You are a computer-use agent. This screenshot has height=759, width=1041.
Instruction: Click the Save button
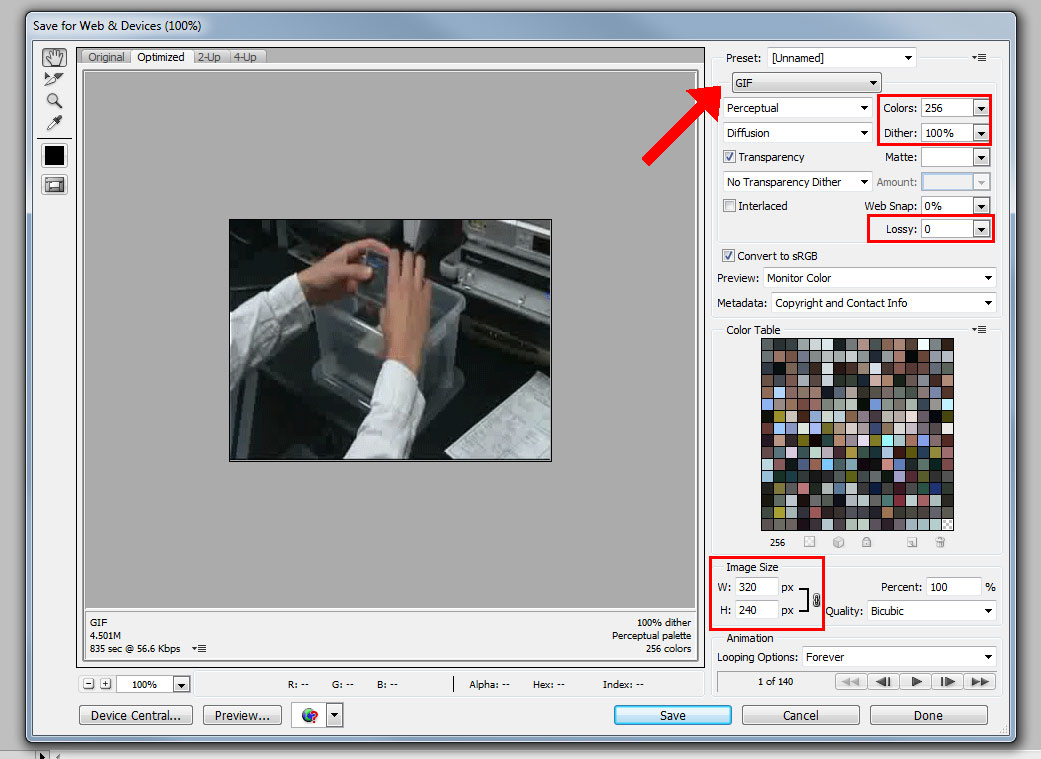click(672, 715)
